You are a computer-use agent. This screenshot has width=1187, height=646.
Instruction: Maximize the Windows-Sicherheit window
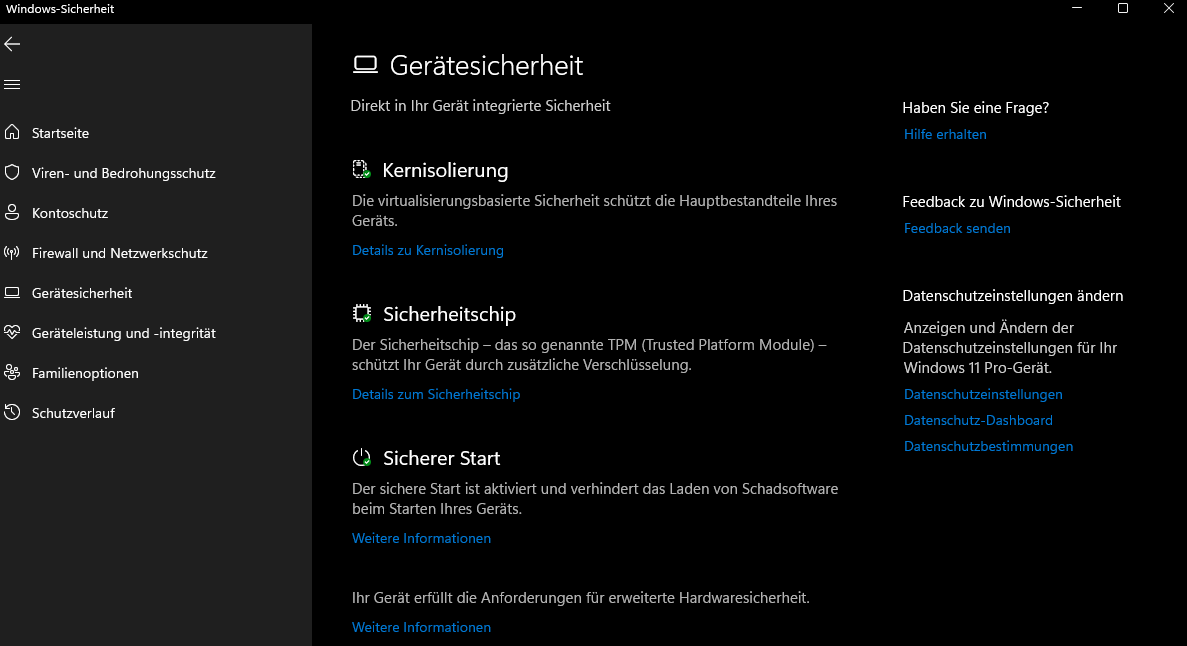click(x=1123, y=9)
